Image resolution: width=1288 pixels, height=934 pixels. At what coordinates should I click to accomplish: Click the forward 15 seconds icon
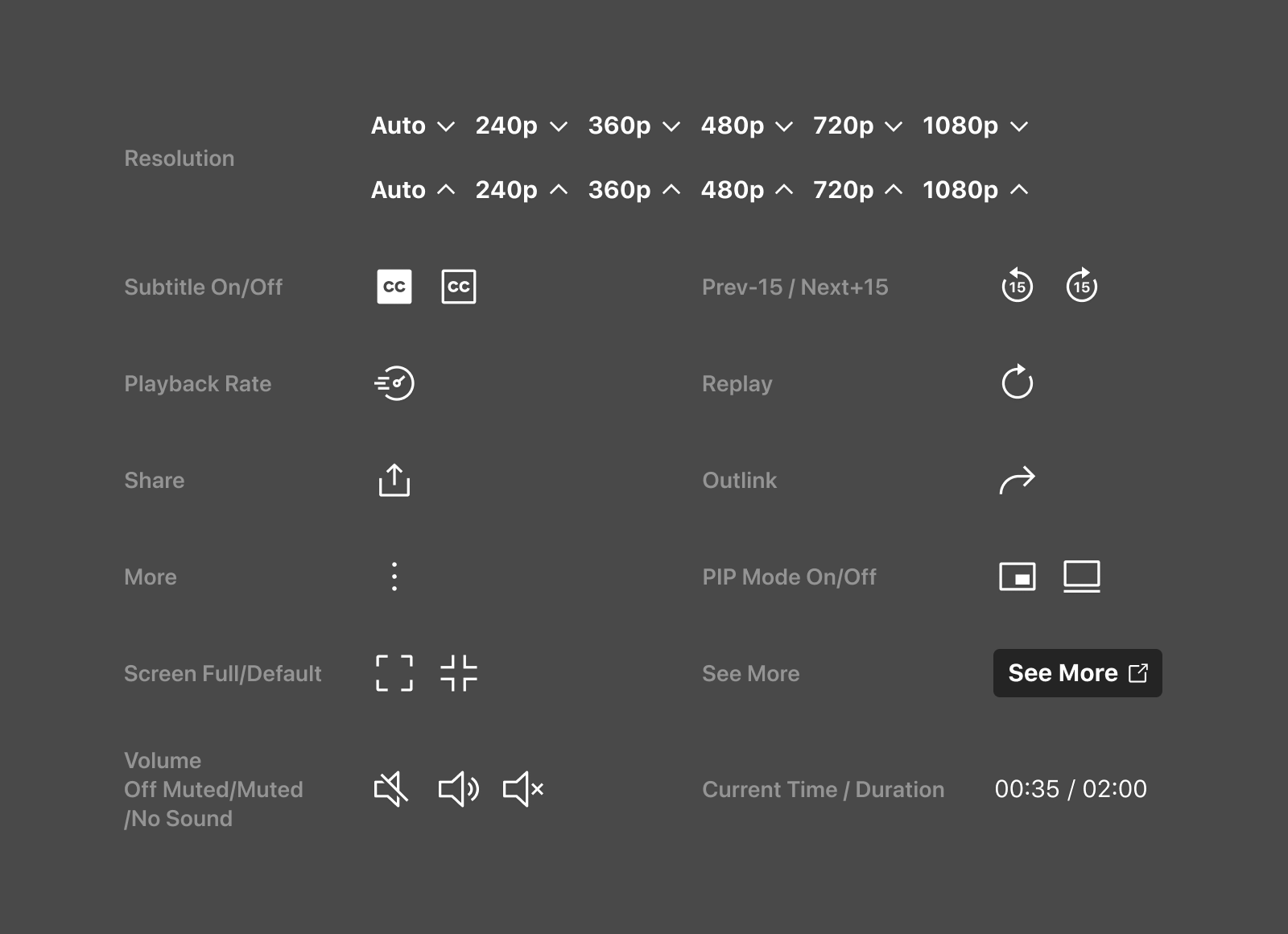click(x=1081, y=286)
